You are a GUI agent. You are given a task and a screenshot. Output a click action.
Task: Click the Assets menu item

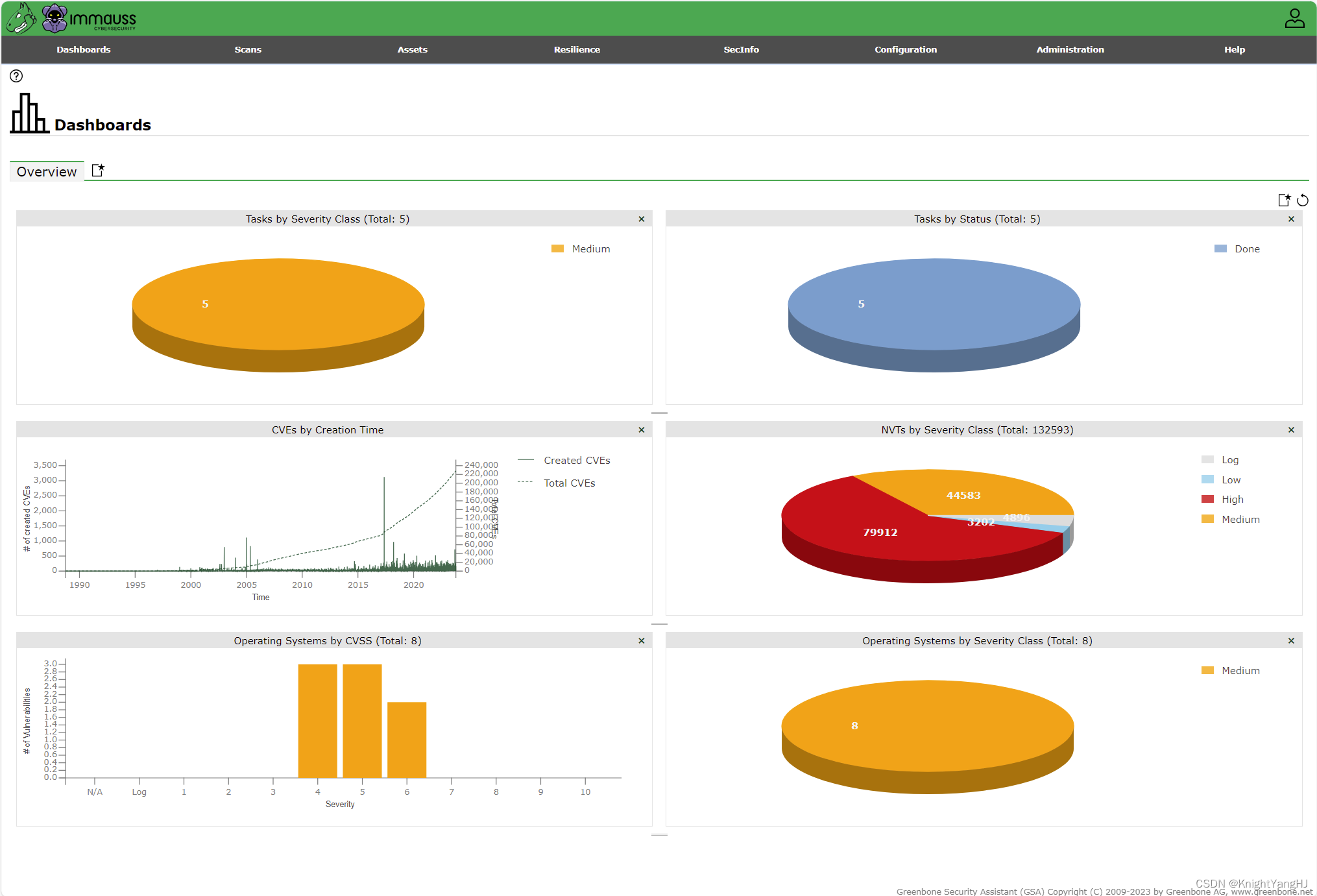coord(412,48)
